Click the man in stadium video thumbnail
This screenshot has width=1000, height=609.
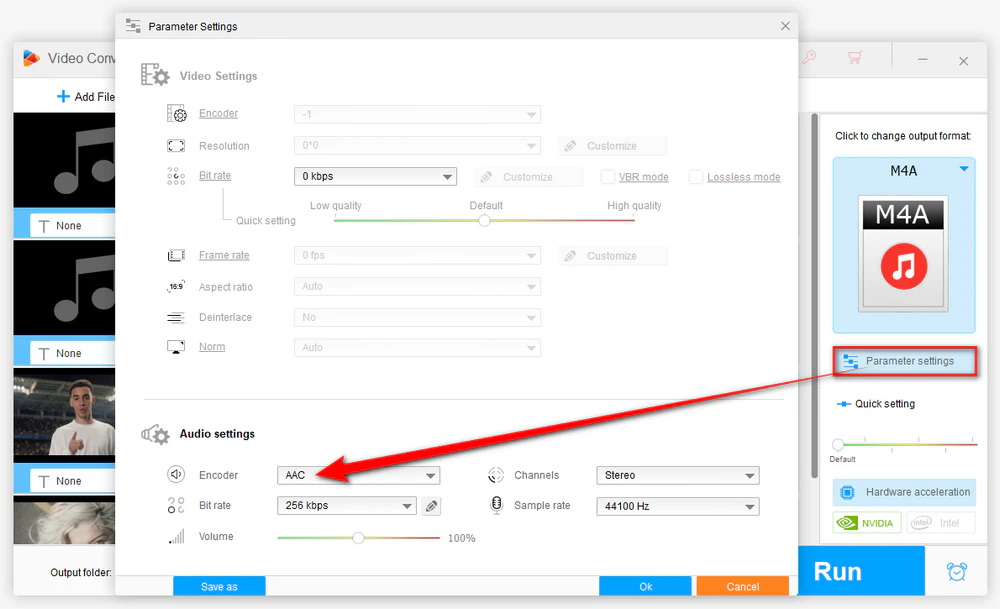(x=64, y=412)
